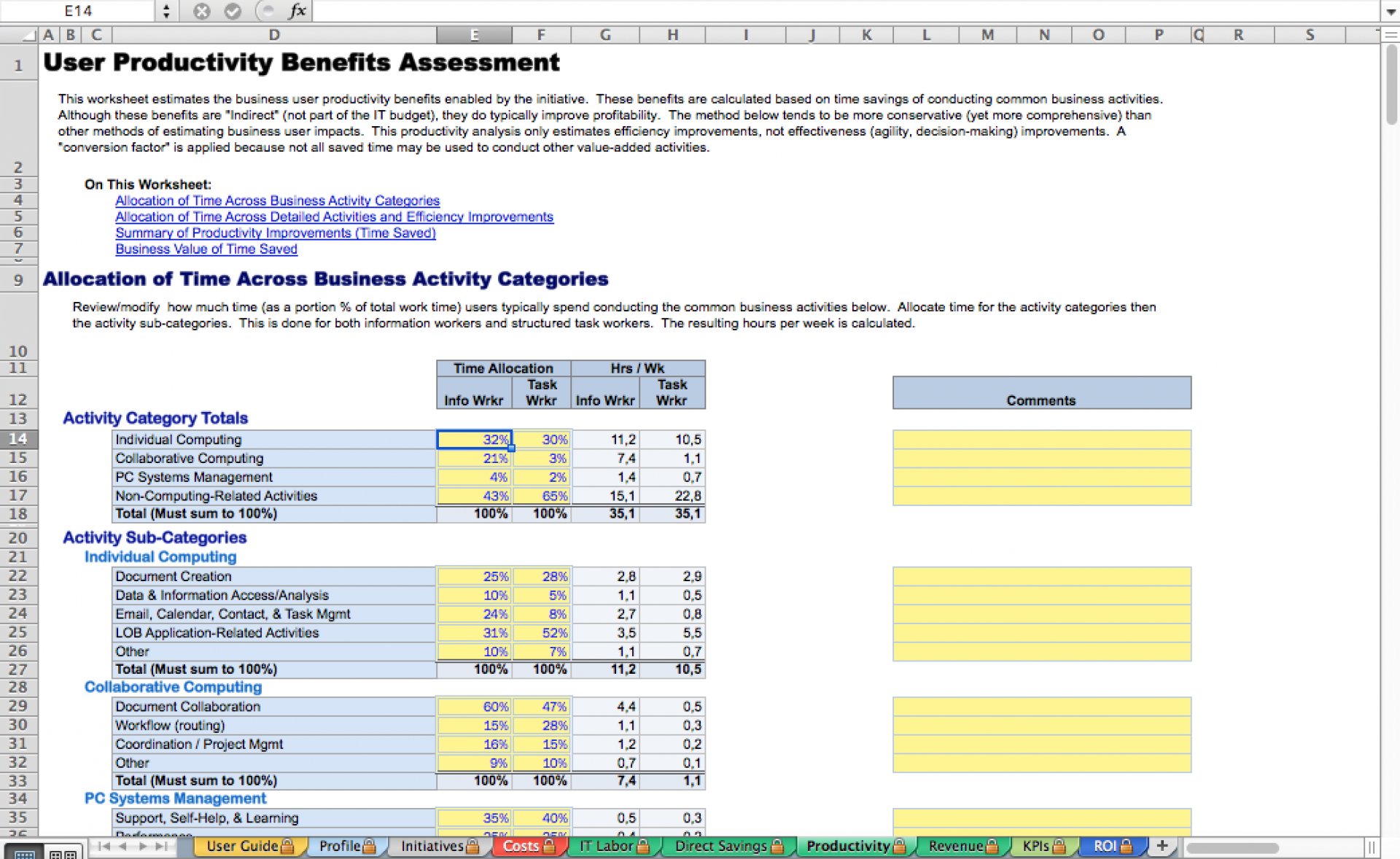This screenshot has width=1400, height=859.
Task: Follow link Business Value of Time Saved
Action: coord(206,249)
